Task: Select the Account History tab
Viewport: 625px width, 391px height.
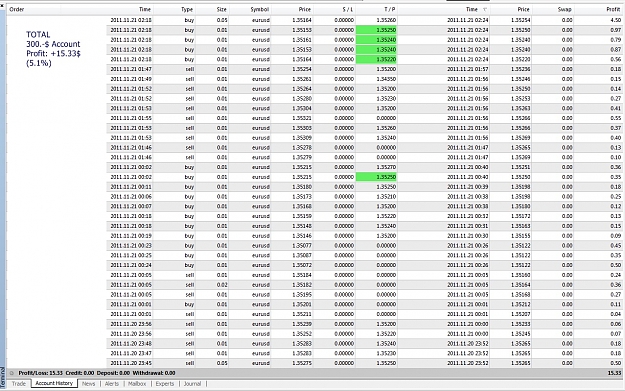Action: pyautogui.click(x=54, y=383)
